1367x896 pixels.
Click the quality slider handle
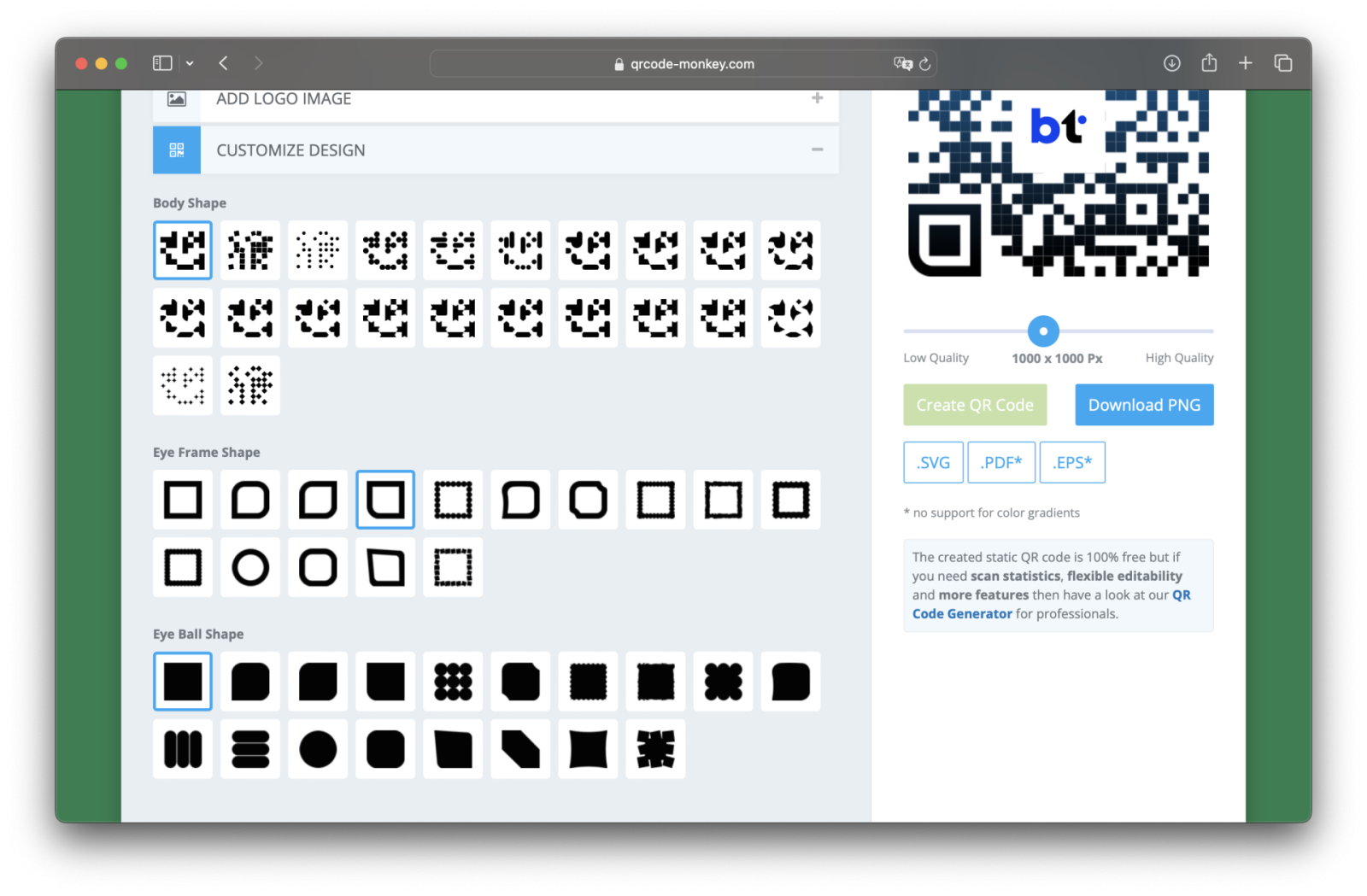point(1043,331)
